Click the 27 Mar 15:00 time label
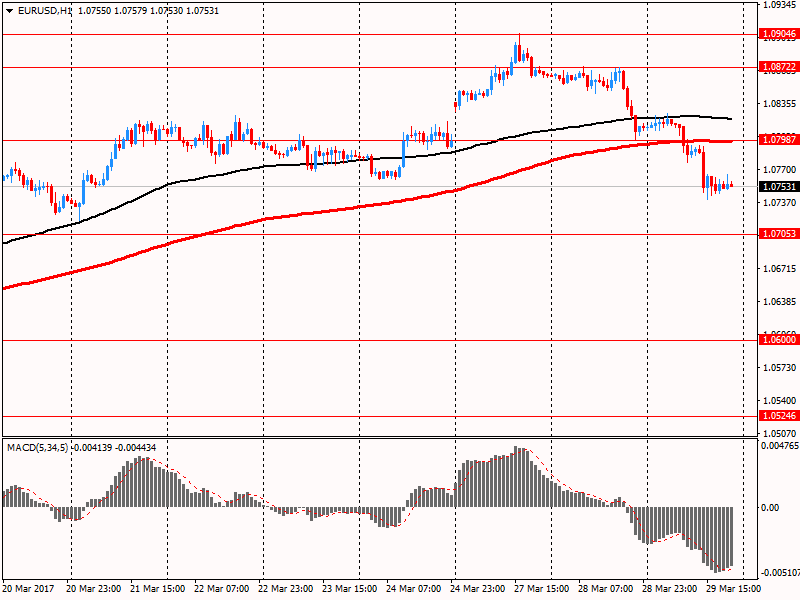 point(542,588)
